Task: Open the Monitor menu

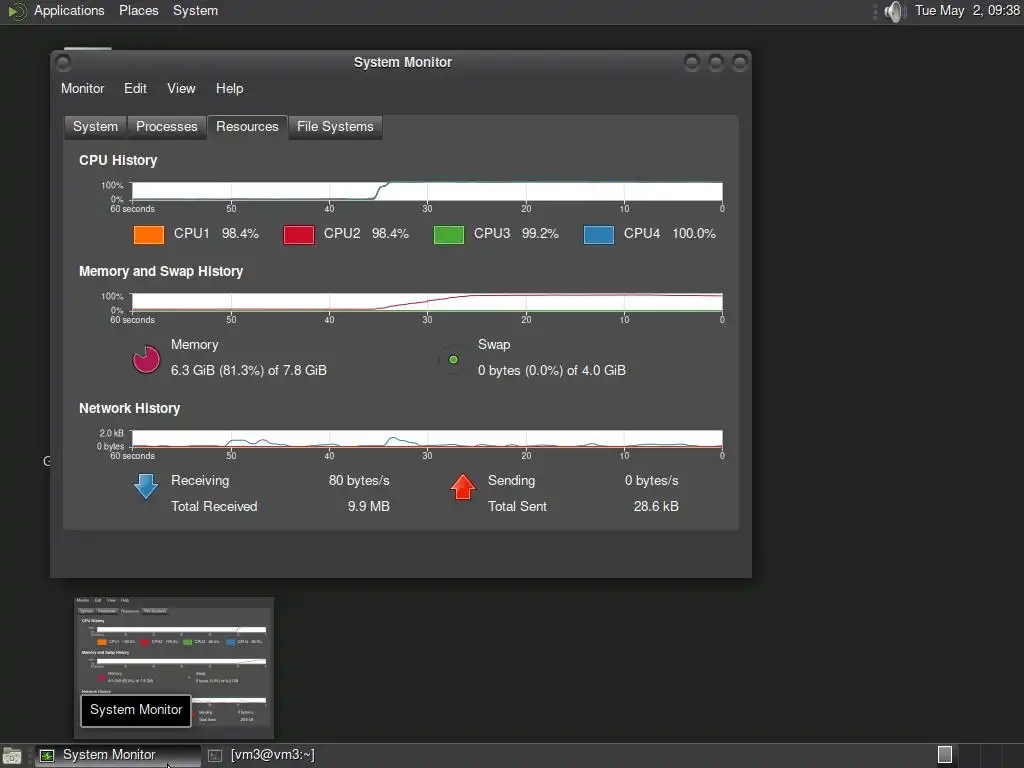Action: (x=82, y=88)
